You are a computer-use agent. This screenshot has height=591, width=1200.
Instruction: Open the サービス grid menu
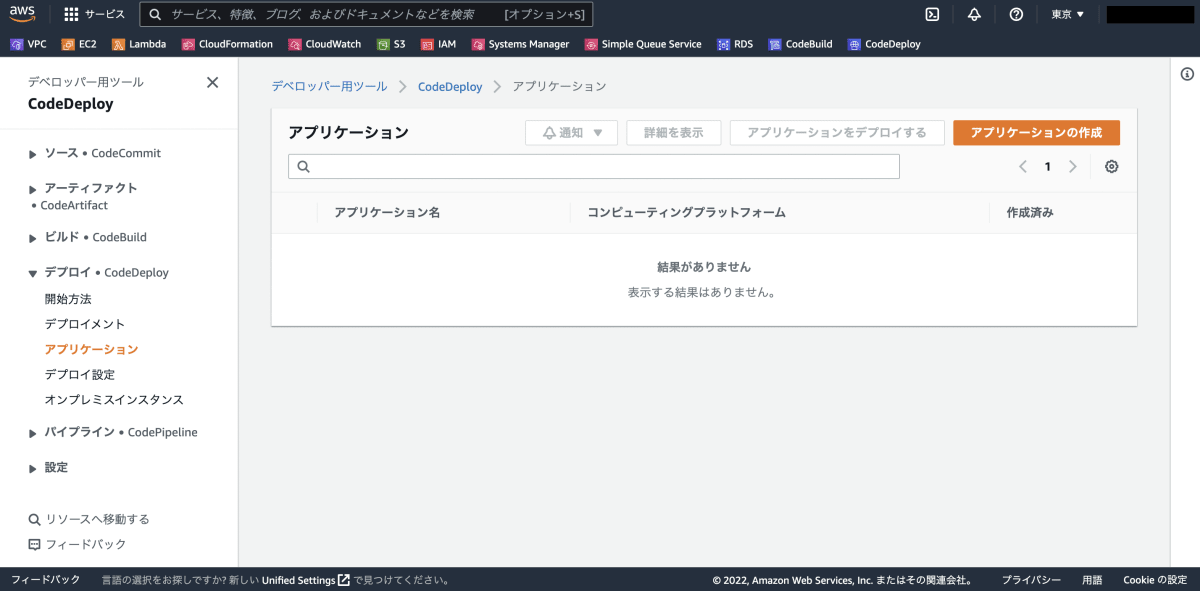95,14
